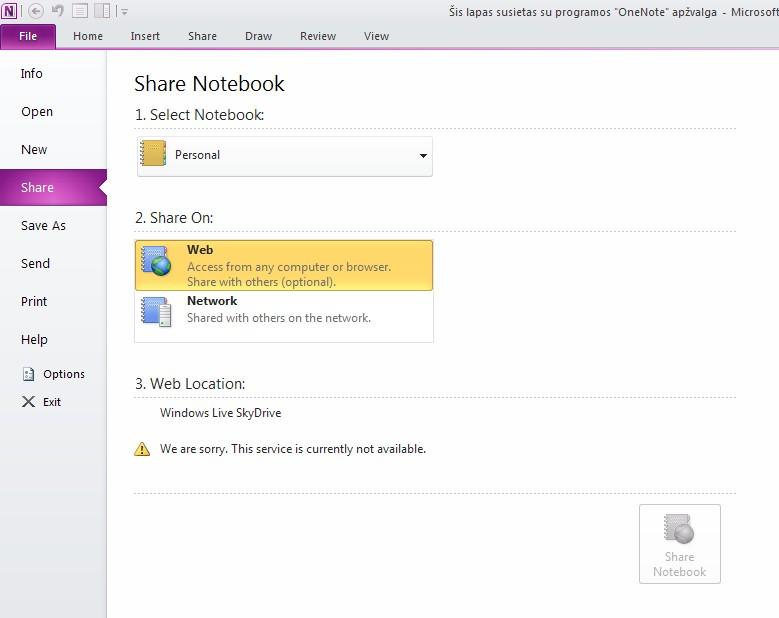
Task: Click the Back arrow in quick access toolbar
Action: click(36, 10)
